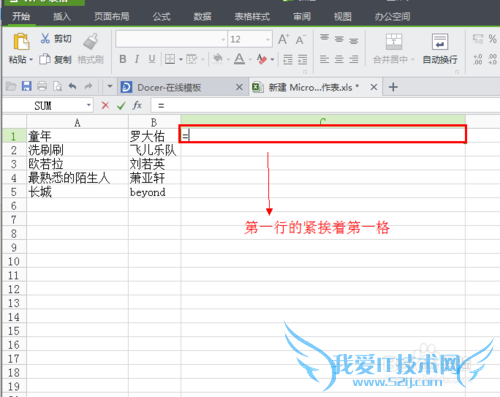Open the 公式 (Formulas) ribbon tab
The image size is (500, 397).
pyautogui.click(x=162, y=16)
